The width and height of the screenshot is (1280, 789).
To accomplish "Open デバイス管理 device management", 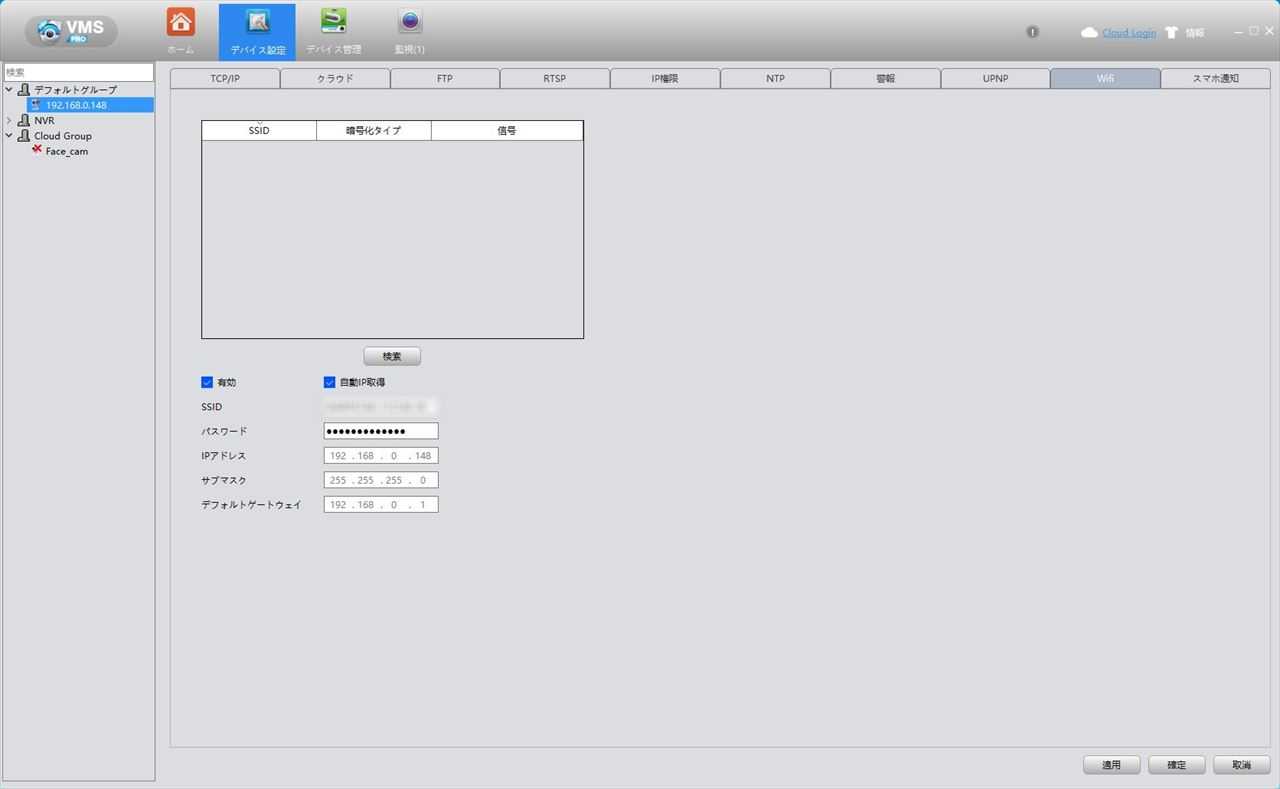I will (x=334, y=31).
